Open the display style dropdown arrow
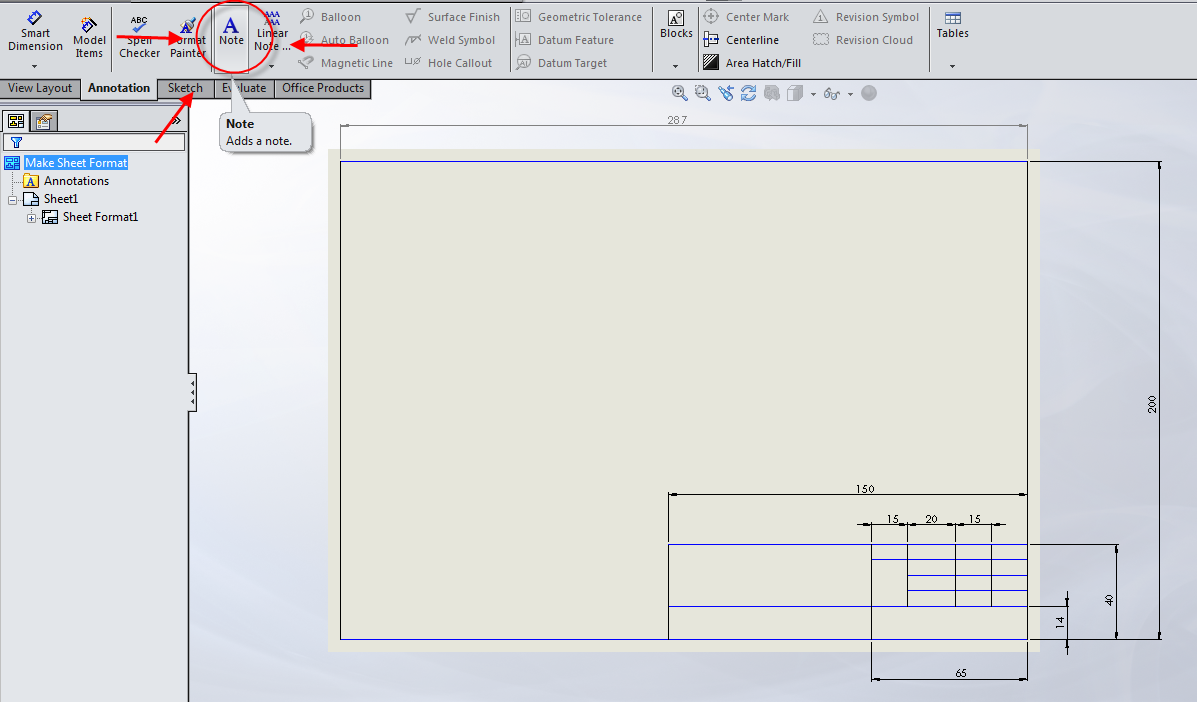 pos(813,93)
